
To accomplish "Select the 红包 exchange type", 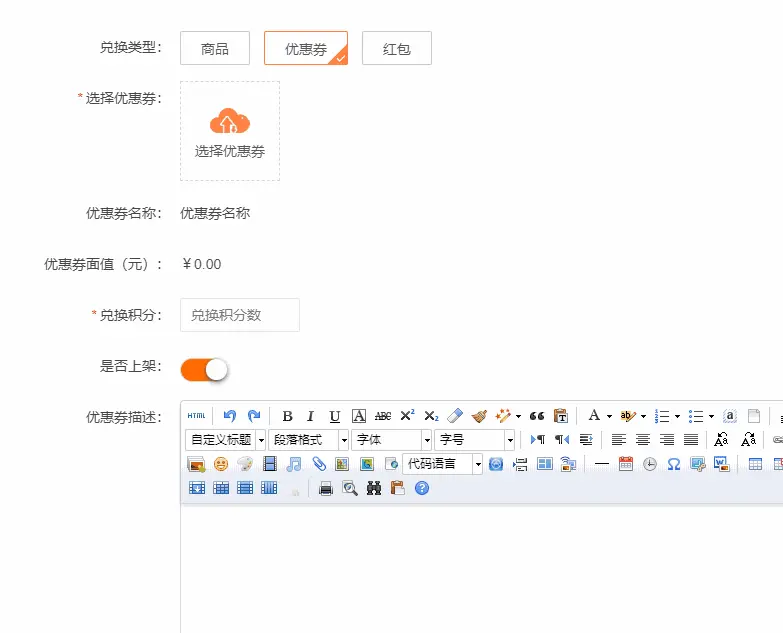I will (x=397, y=48).
